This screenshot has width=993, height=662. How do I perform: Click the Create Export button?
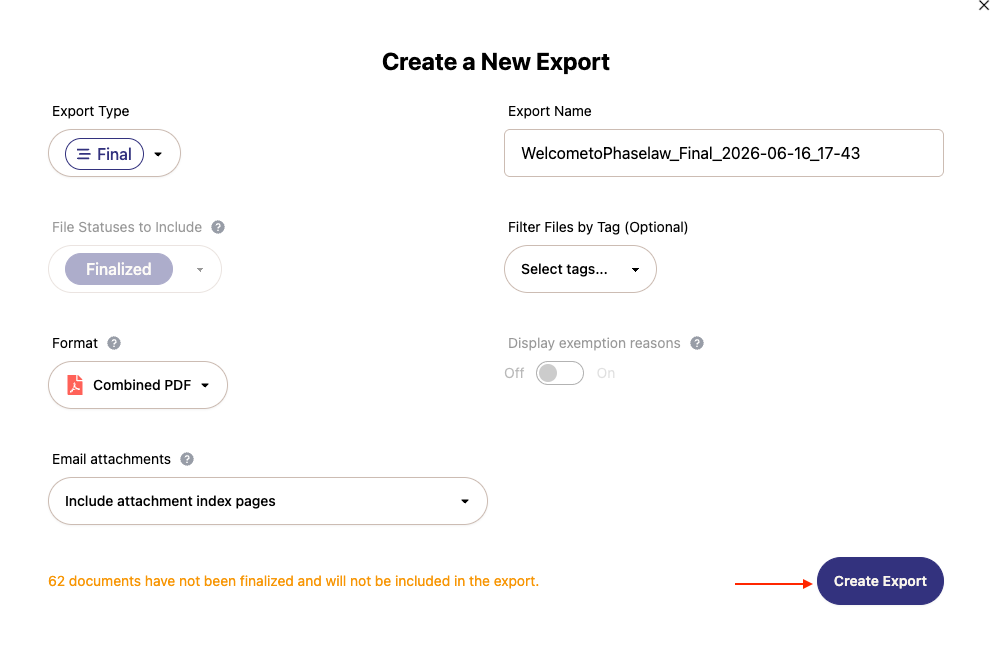(880, 581)
